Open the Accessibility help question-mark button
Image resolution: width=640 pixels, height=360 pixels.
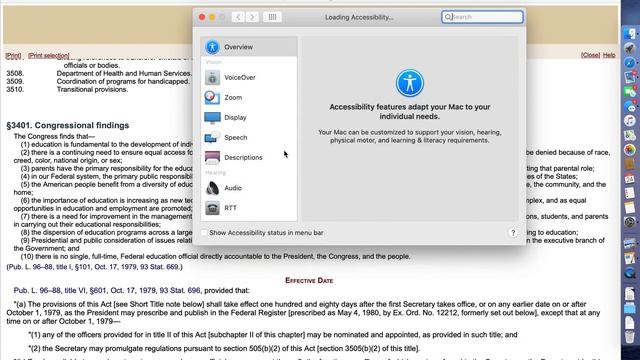(x=513, y=233)
